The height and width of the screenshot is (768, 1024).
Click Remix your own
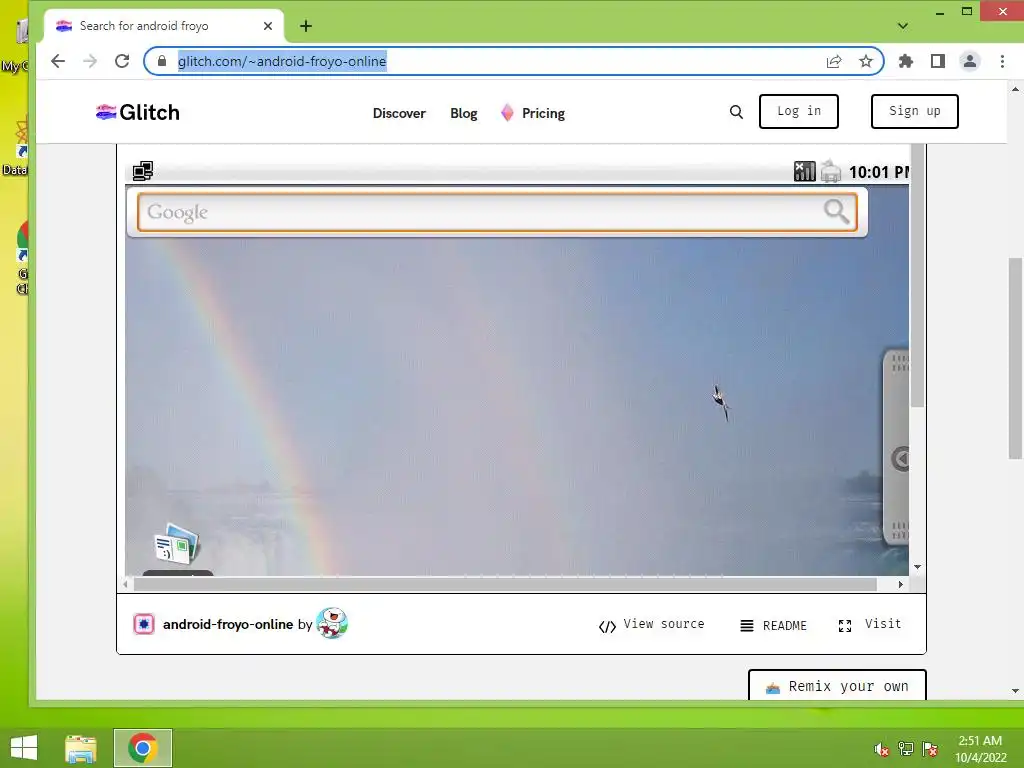[x=837, y=686]
